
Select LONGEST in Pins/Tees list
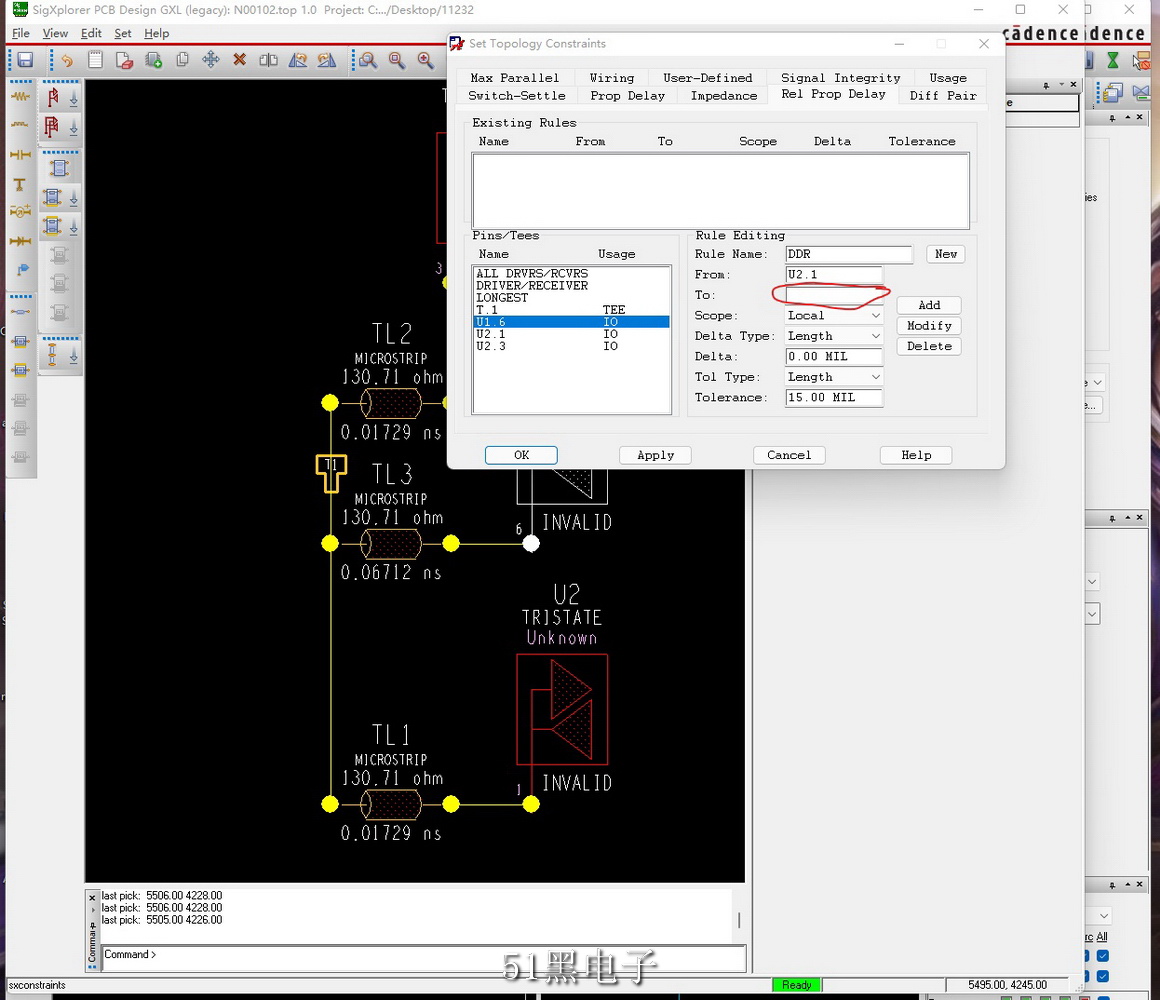571,297
